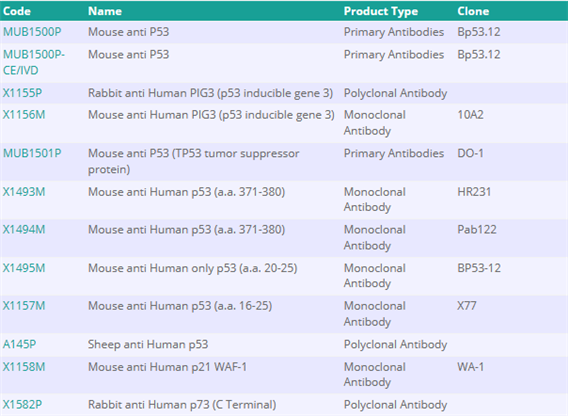The height and width of the screenshot is (416, 568).
Task: Click the Clone column header
Action: pos(473,11)
